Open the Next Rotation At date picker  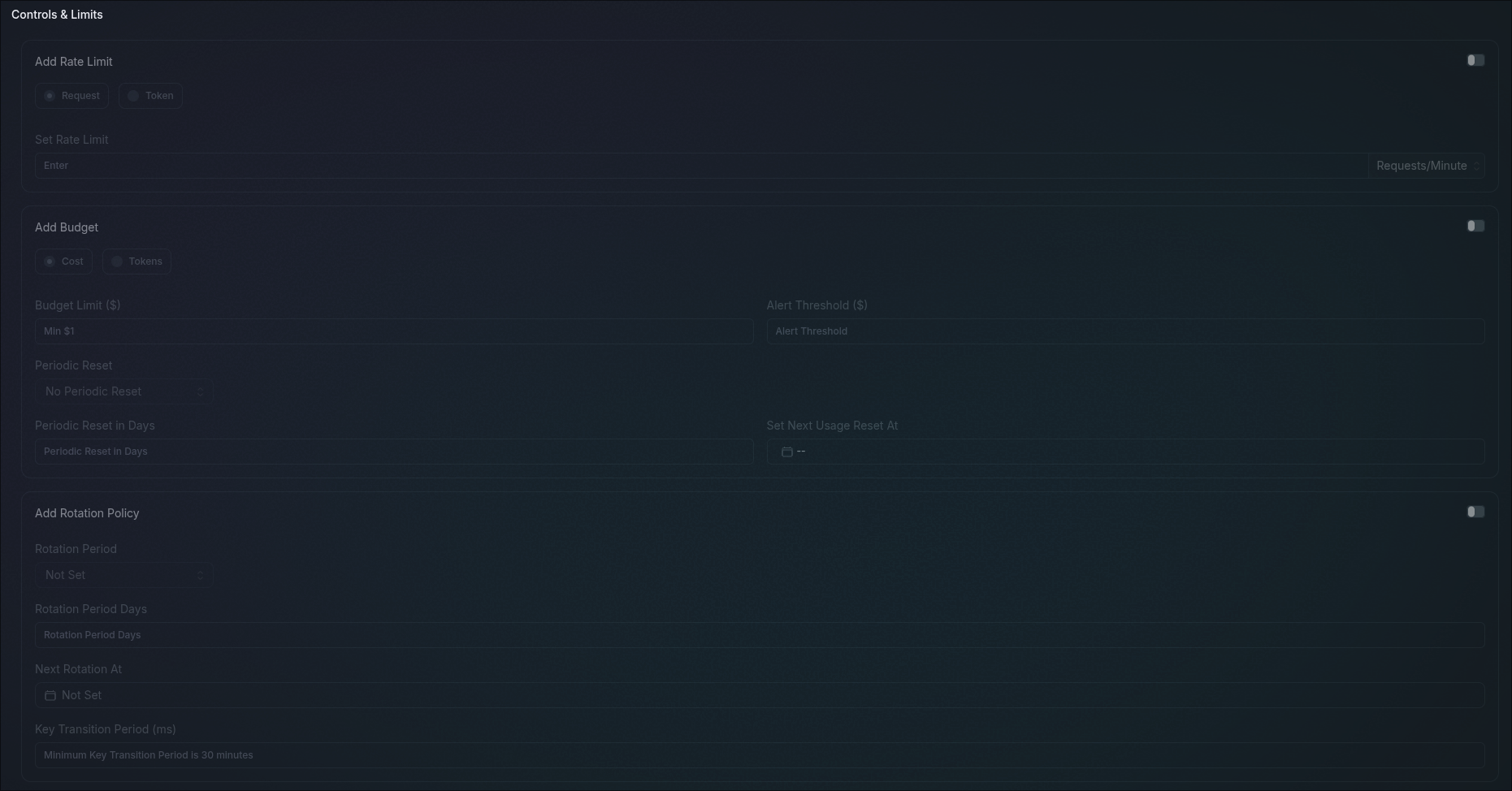click(x=760, y=695)
